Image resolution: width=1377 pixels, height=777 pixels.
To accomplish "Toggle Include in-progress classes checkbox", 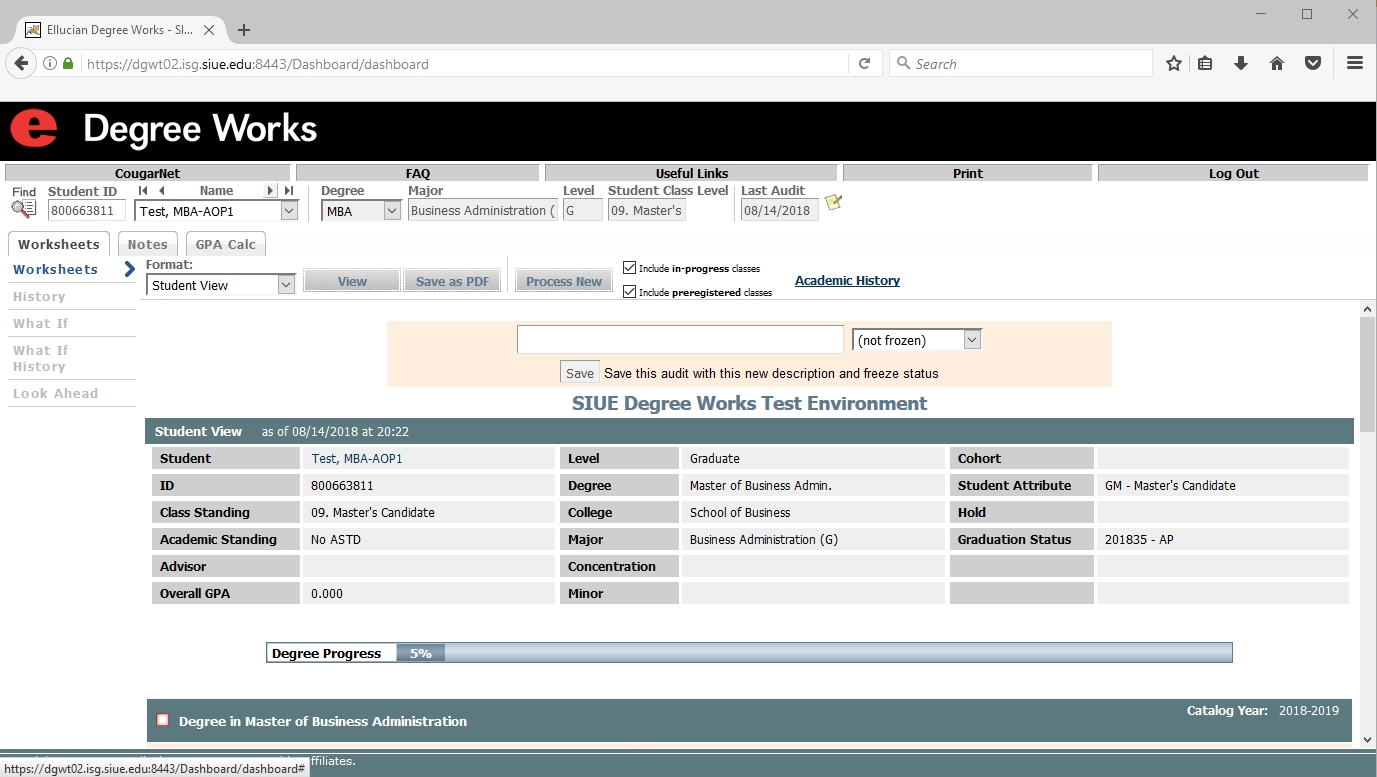I will [x=629, y=268].
